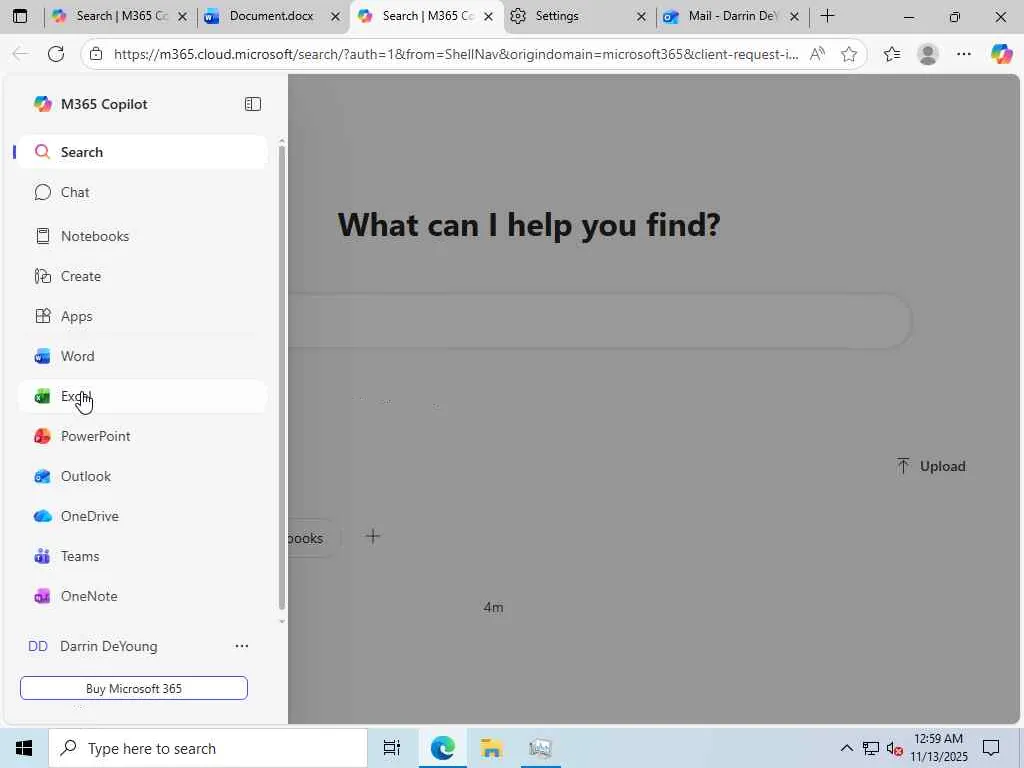Screen dimensions: 1024x768
Task: Click the Read aloud icon
Action: (817, 54)
